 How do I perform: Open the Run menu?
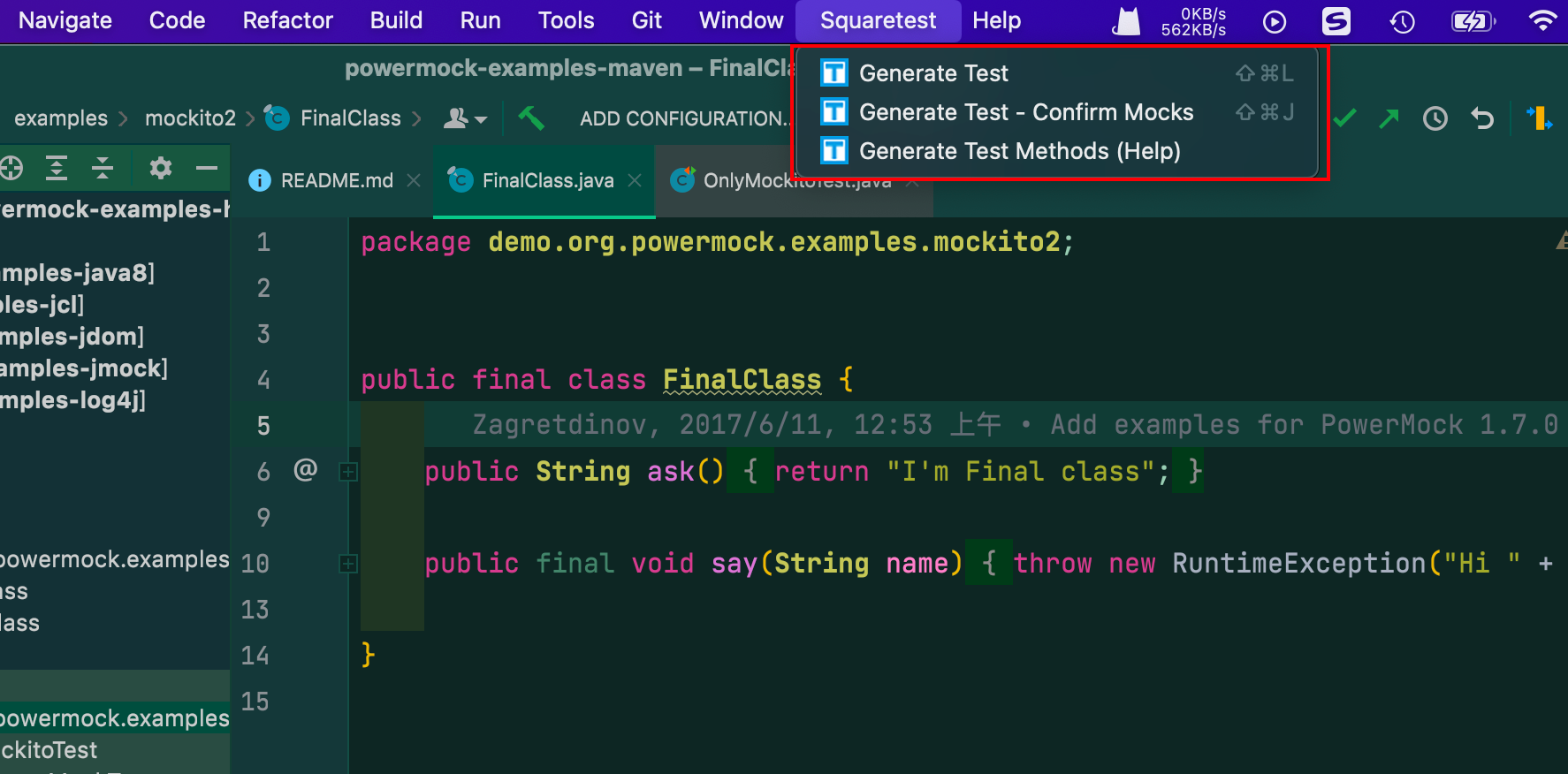[x=480, y=20]
